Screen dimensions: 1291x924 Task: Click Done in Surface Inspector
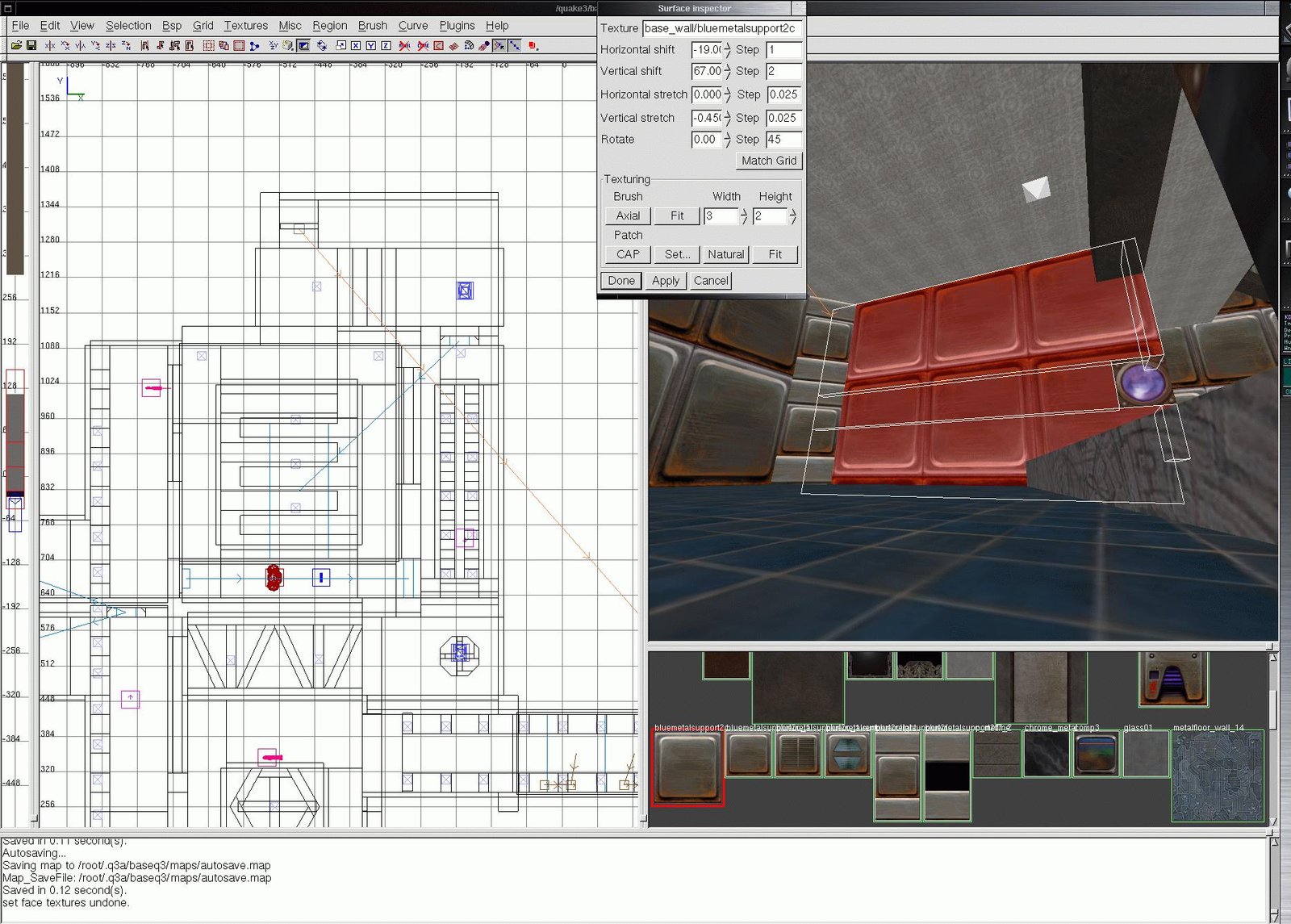[621, 281]
